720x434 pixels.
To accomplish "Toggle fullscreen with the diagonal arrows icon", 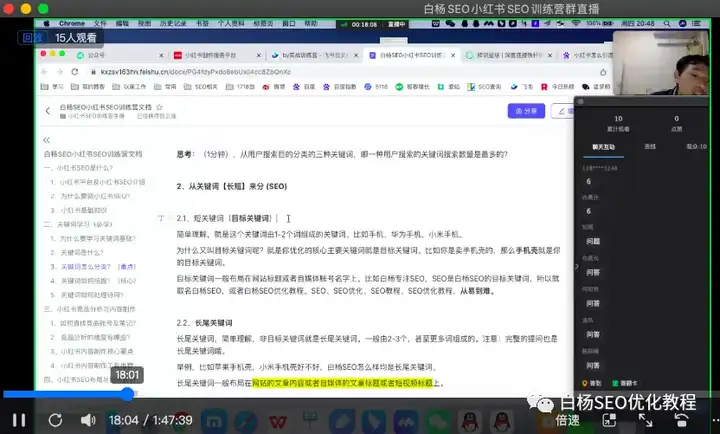I will point(645,420).
